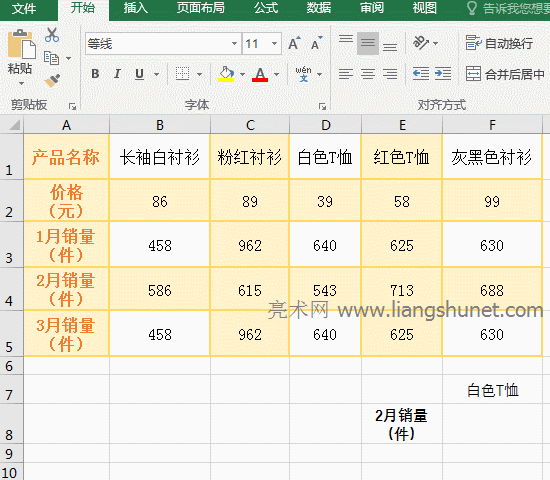This screenshot has height=480, width=550.
Task: Expand orientation dropdown arrow
Action: 435,43
